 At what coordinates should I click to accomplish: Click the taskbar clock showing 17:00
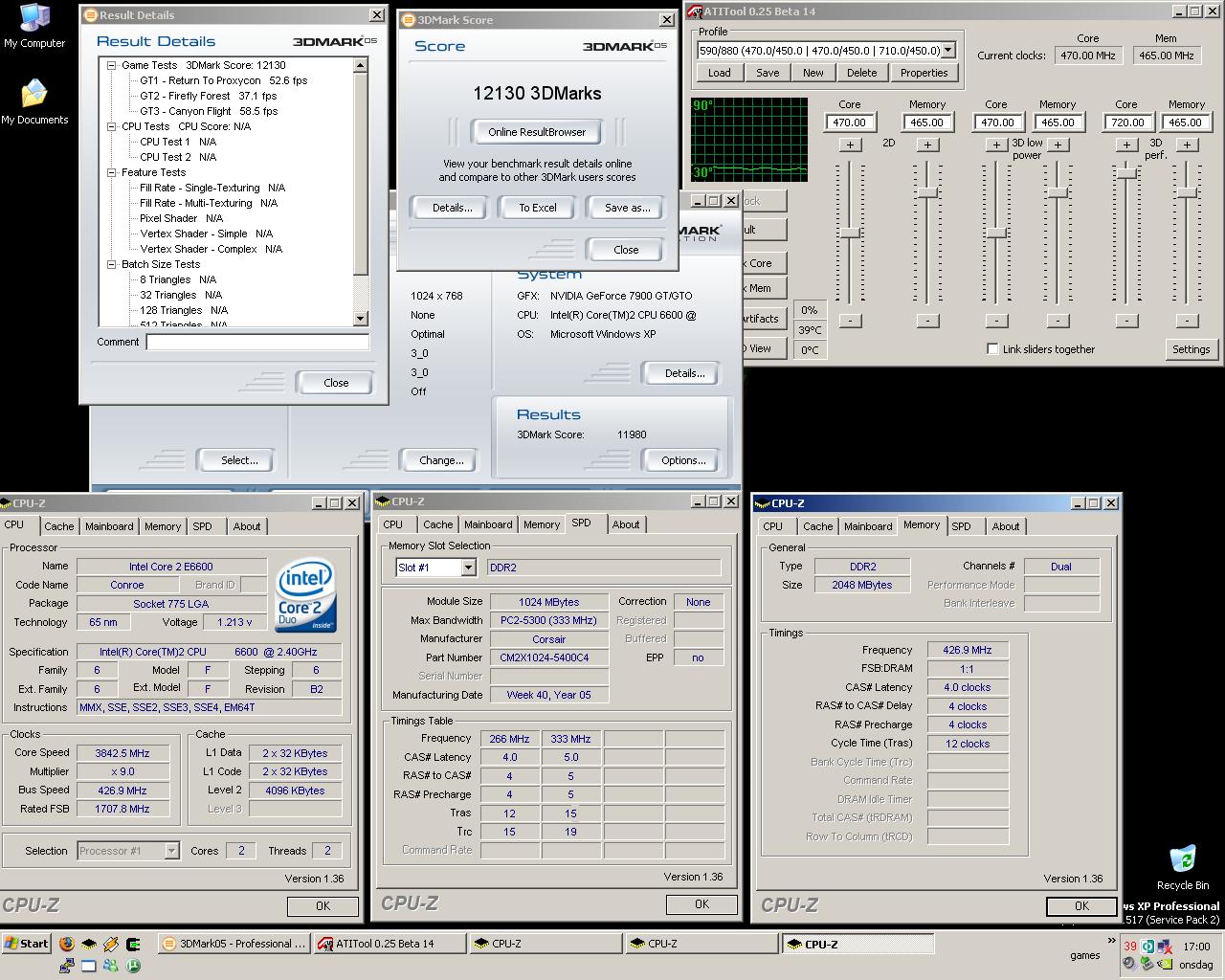pos(1196,946)
